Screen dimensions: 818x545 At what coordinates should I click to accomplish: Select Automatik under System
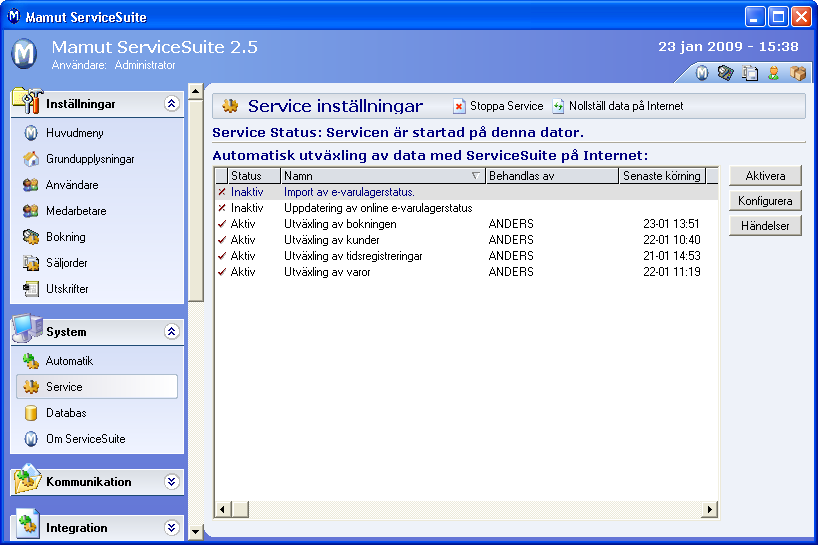coord(69,361)
